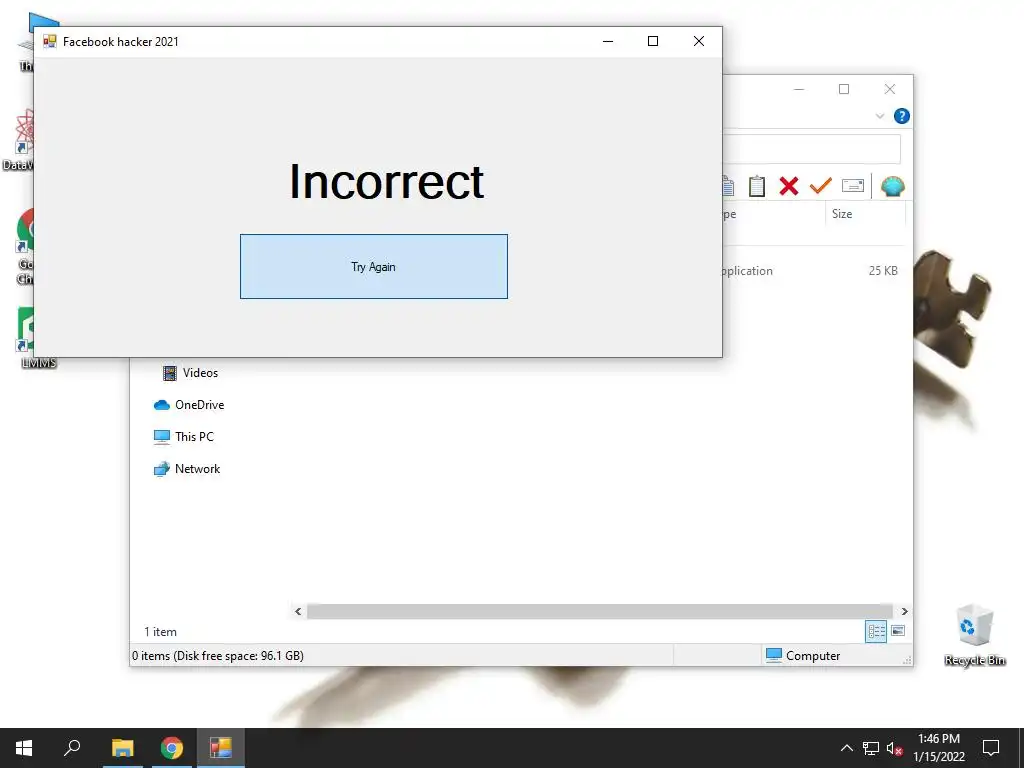Image resolution: width=1024 pixels, height=768 pixels.
Task: Select the Recycle Bin desktop icon
Action: [974, 635]
